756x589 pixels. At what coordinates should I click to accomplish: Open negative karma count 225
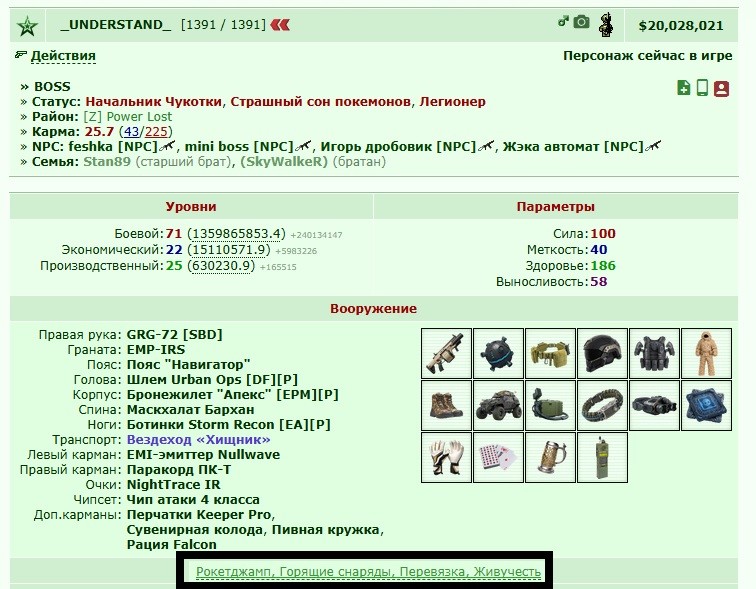click(x=156, y=132)
